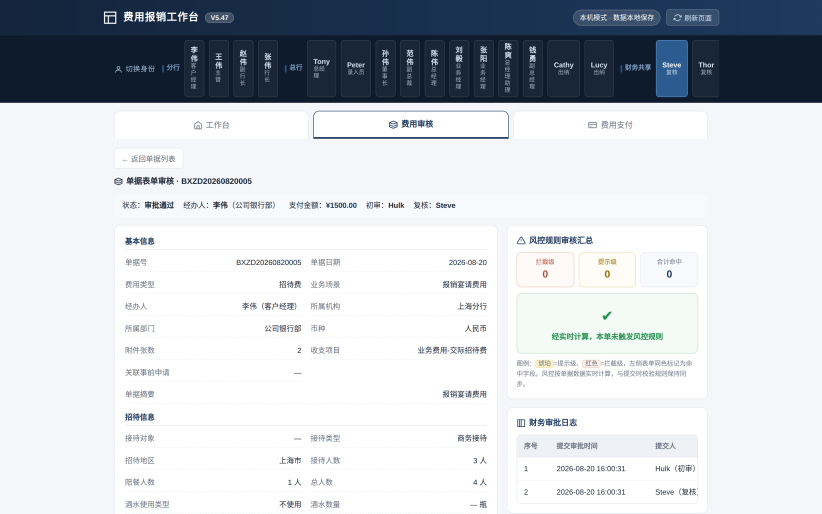Image resolution: width=822 pixels, height=514 pixels.
Task: Click the 提交审批时间 column header
Action: click(x=577, y=446)
